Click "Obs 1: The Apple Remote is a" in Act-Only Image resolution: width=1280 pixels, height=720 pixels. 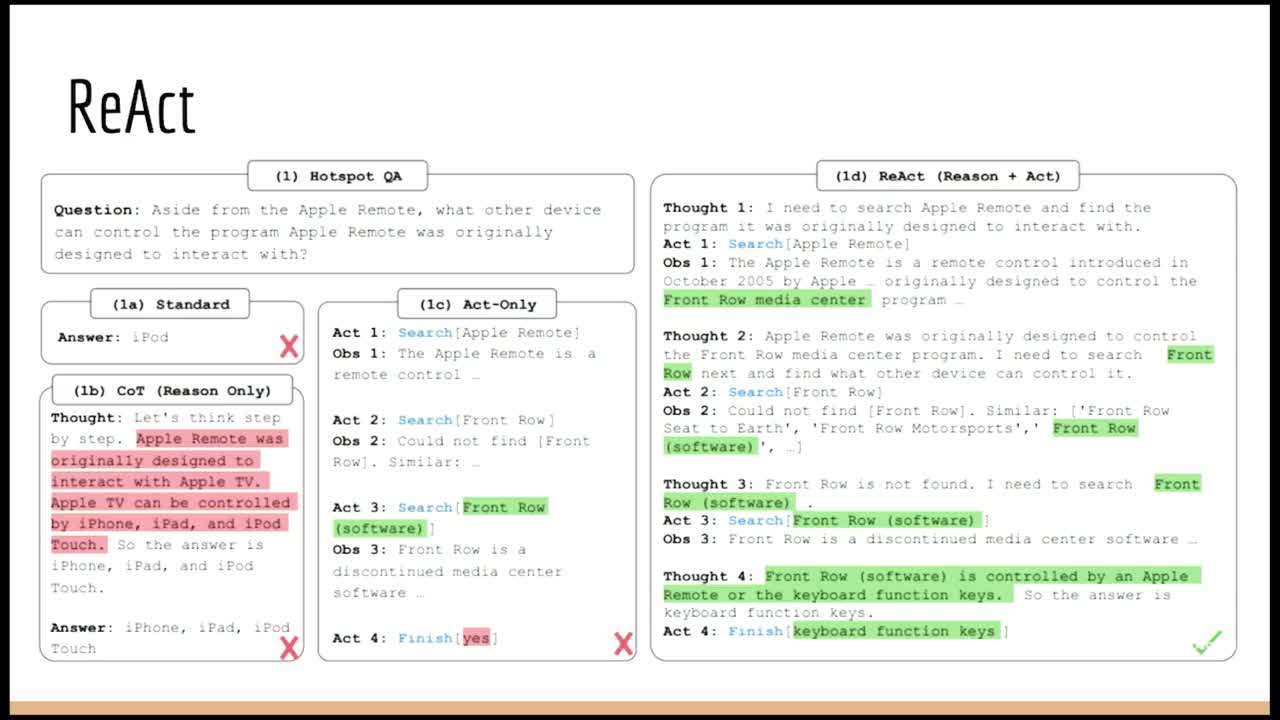pyautogui.click(x=464, y=354)
